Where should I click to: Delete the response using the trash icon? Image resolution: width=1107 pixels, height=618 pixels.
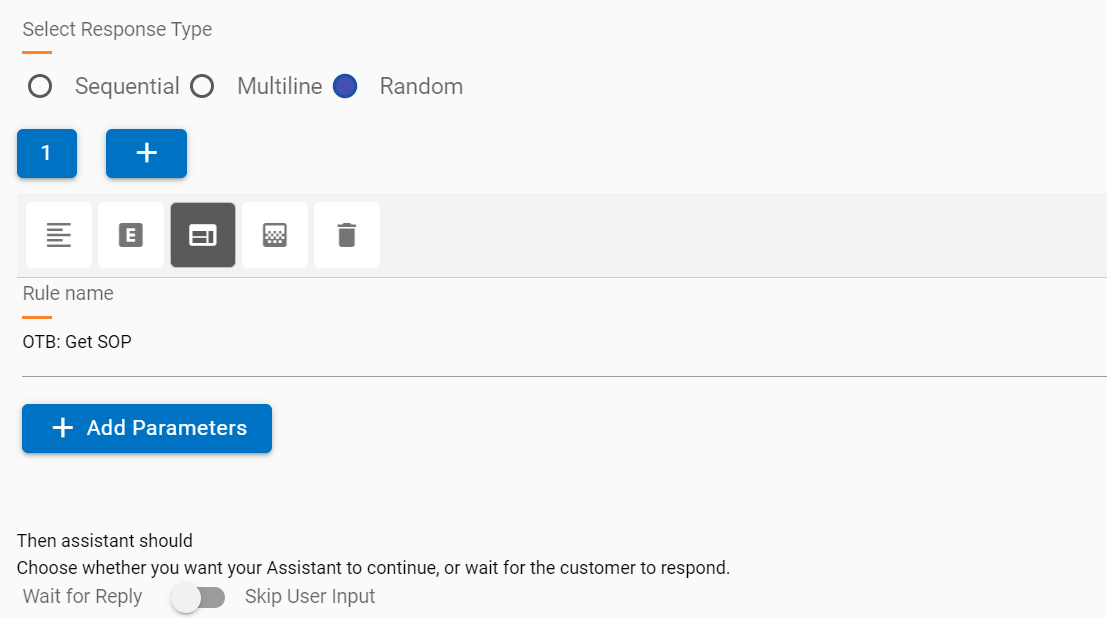click(346, 234)
